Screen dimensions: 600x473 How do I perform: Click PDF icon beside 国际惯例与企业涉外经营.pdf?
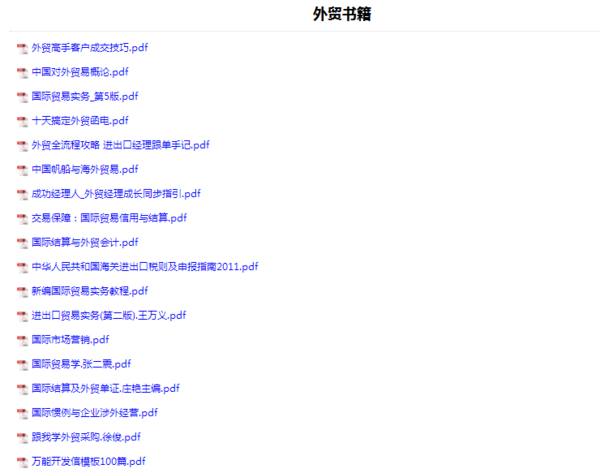(22, 414)
